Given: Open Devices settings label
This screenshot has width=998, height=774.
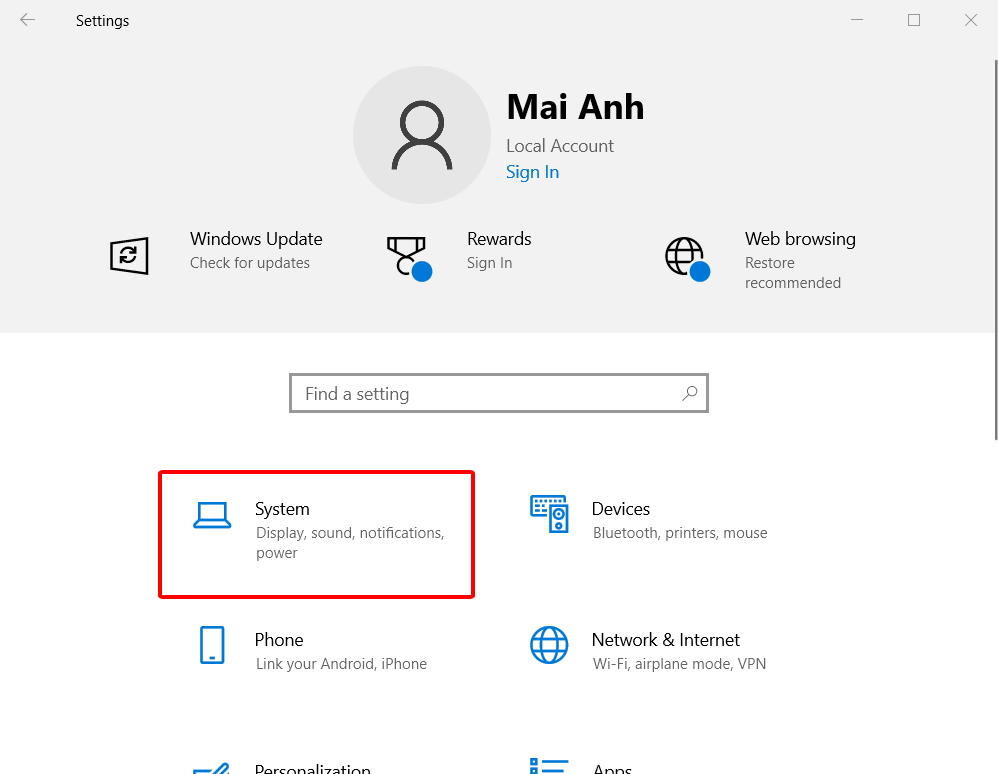Looking at the screenshot, I should pos(620,509).
